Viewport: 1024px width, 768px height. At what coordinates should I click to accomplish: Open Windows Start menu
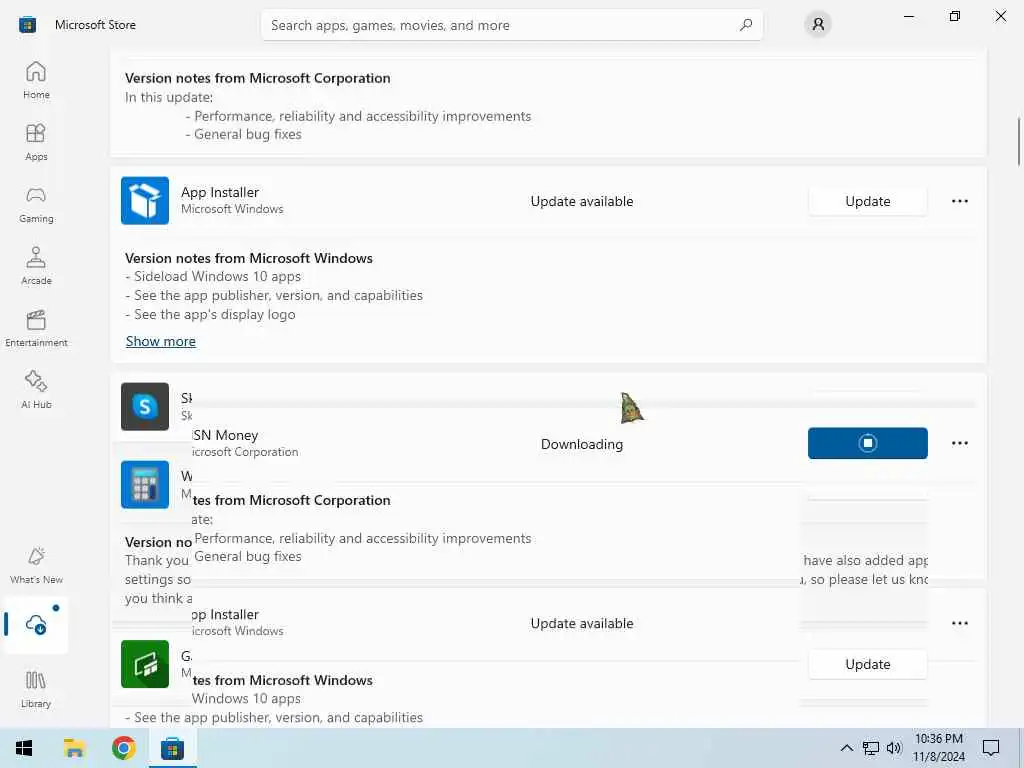[24, 748]
